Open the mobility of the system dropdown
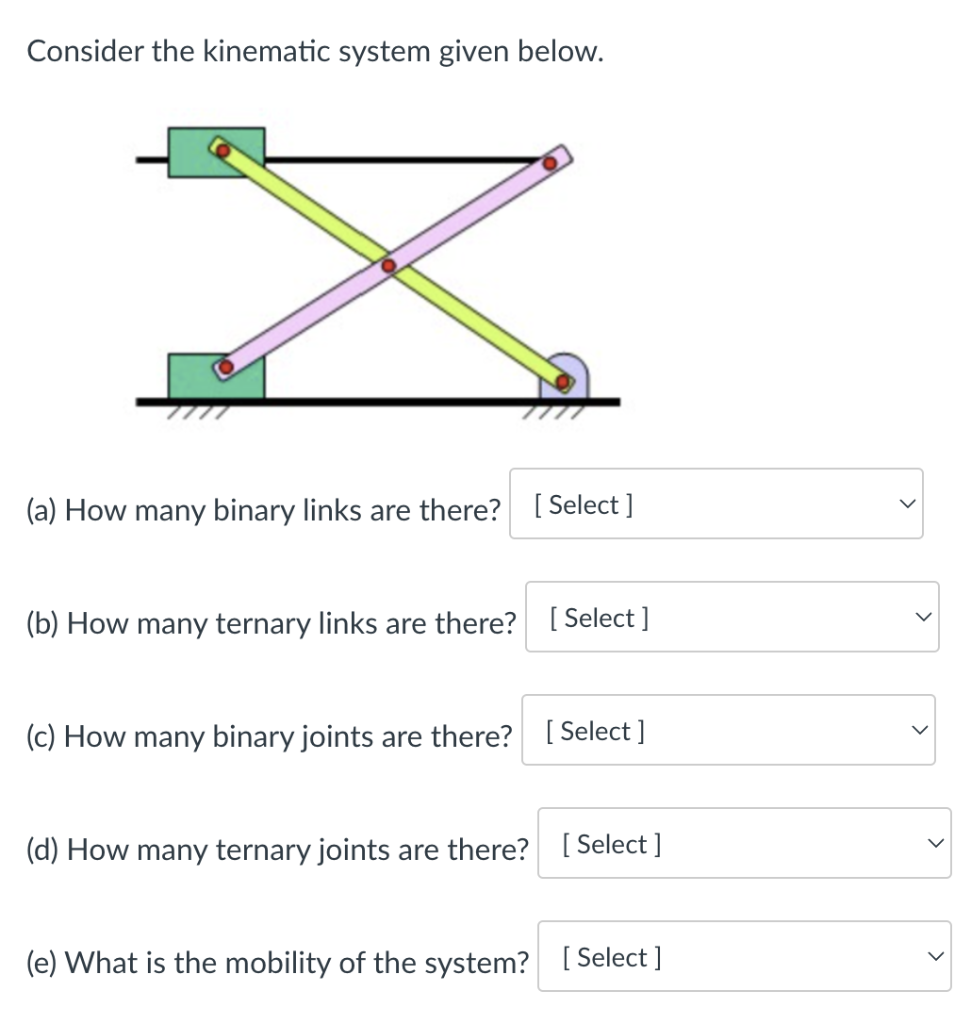 coord(743,956)
